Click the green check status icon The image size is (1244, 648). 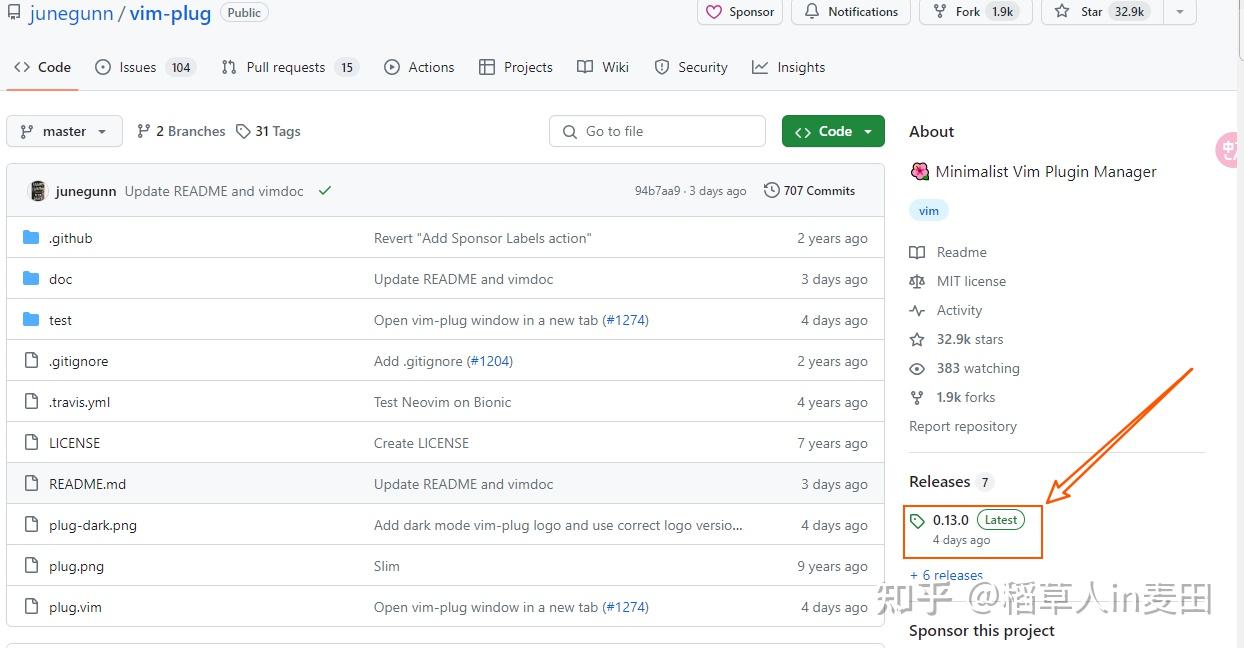(324, 190)
